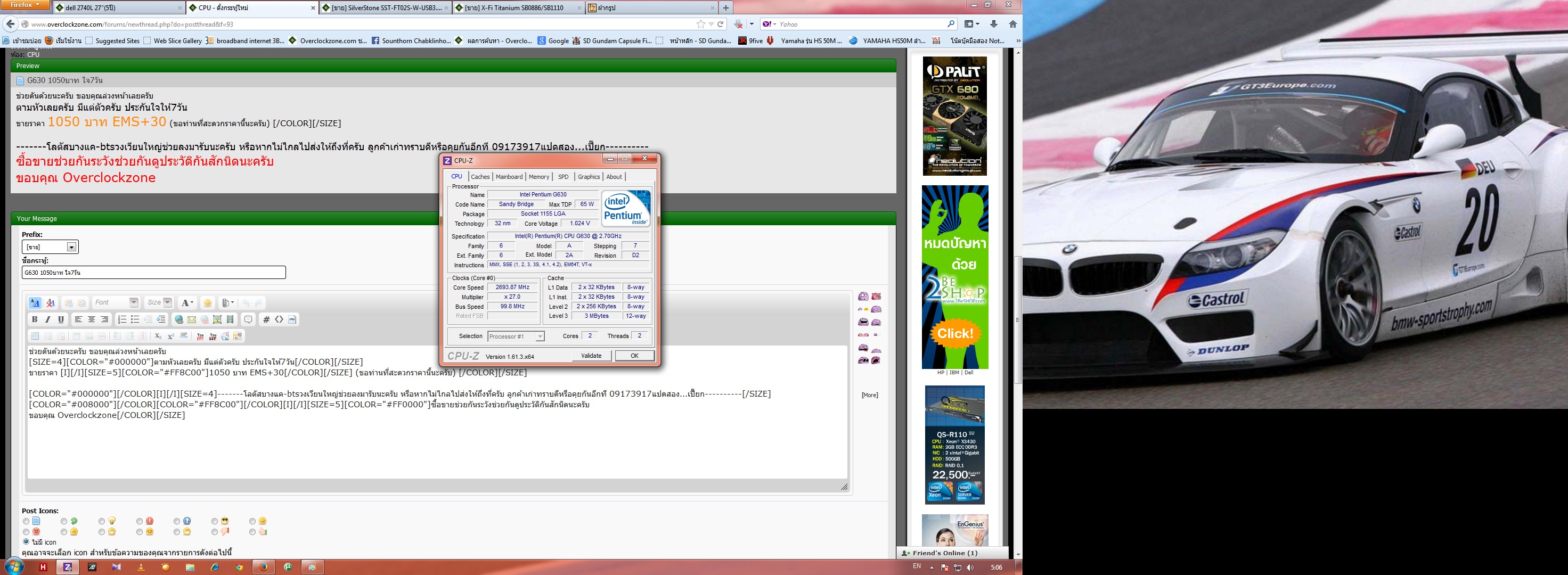1568x575 pixels.
Task: Insert image using the picture icon
Action: coord(217,319)
